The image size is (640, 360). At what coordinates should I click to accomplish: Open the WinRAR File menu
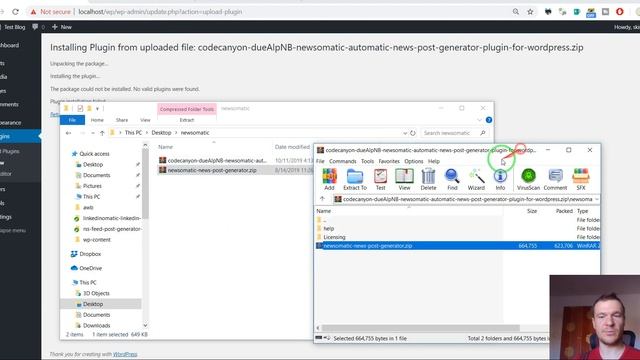click(x=320, y=161)
